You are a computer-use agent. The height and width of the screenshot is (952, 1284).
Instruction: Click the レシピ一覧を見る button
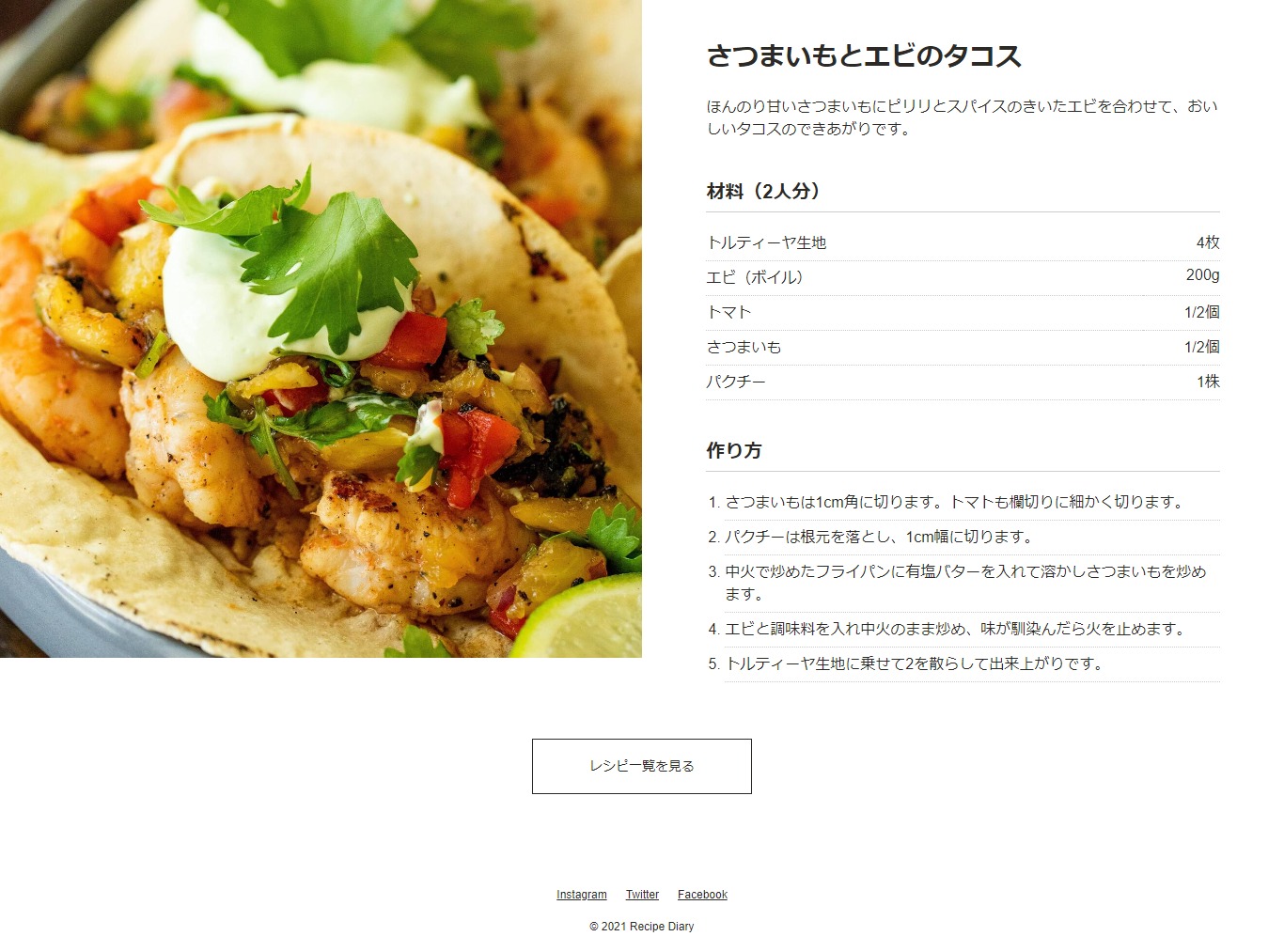pyautogui.click(x=641, y=766)
